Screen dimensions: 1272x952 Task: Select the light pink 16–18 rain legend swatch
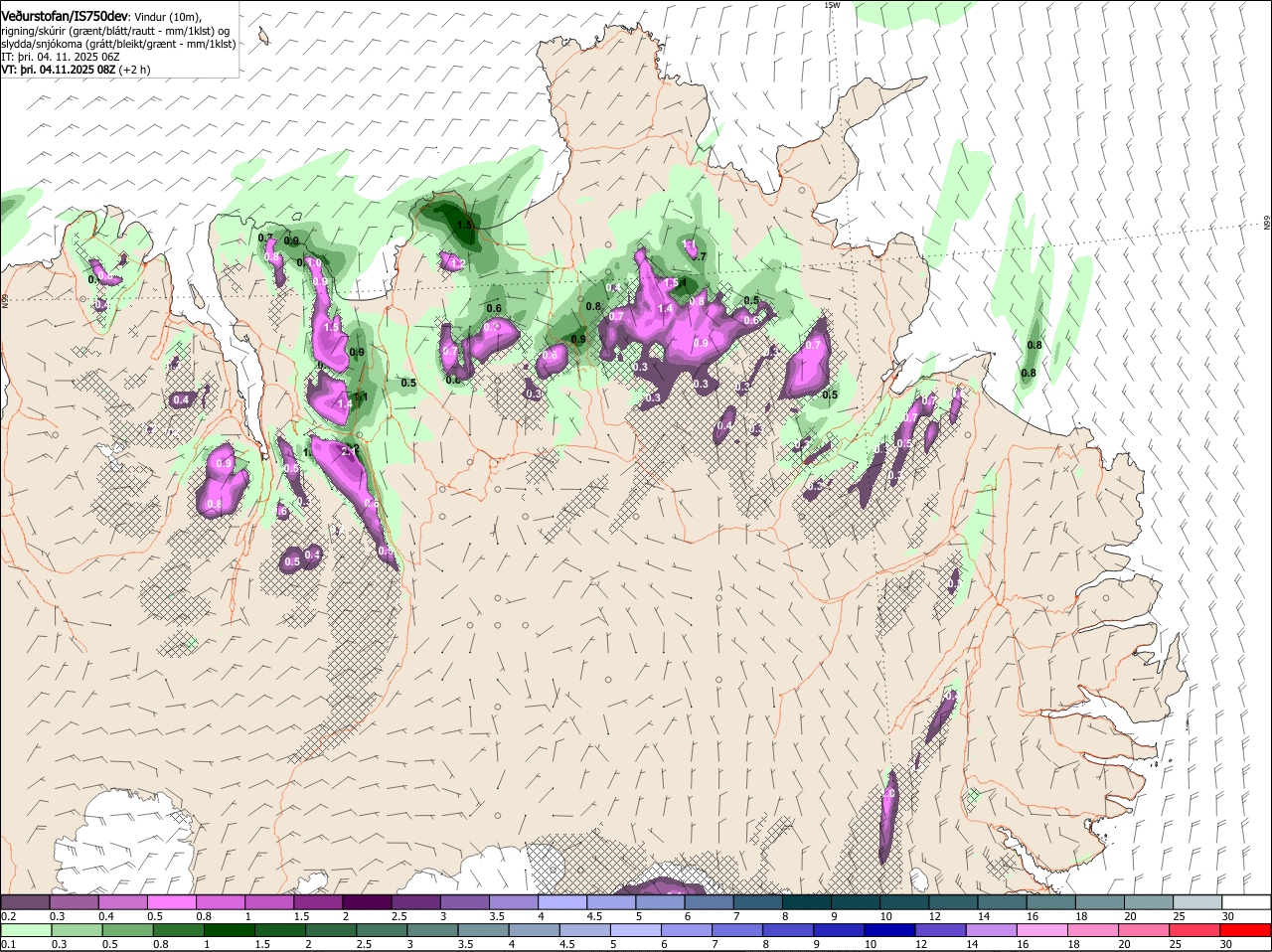[x=1044, y=930]
